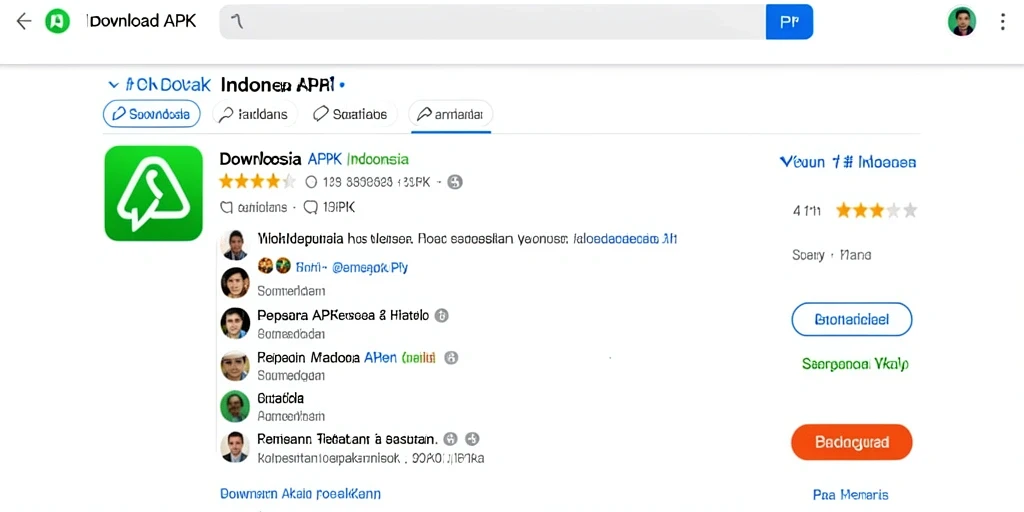
Task: Open the AHen link in Repeoin Madooa row
Action: [380, 357]
